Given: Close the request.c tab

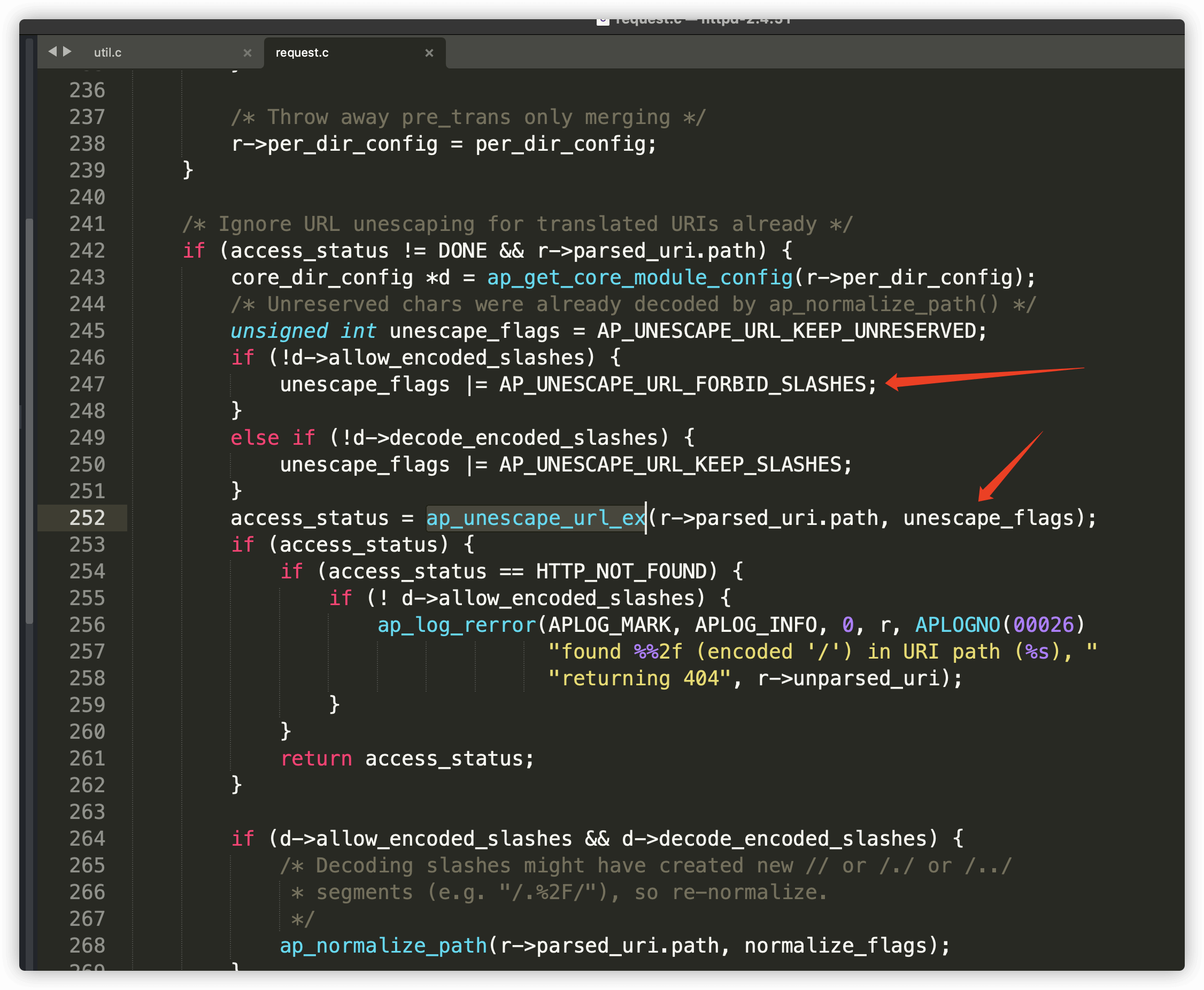Looking at the screenshot, I should click(x=429, y=53).
